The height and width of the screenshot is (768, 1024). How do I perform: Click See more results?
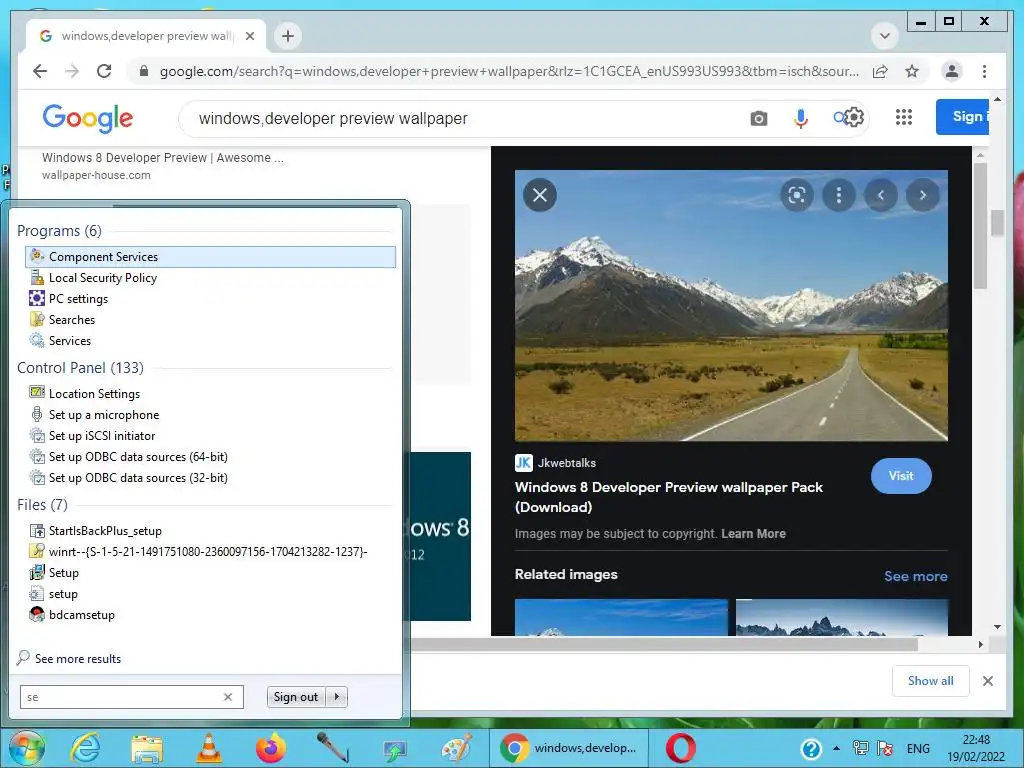click(x=78, y=659)
